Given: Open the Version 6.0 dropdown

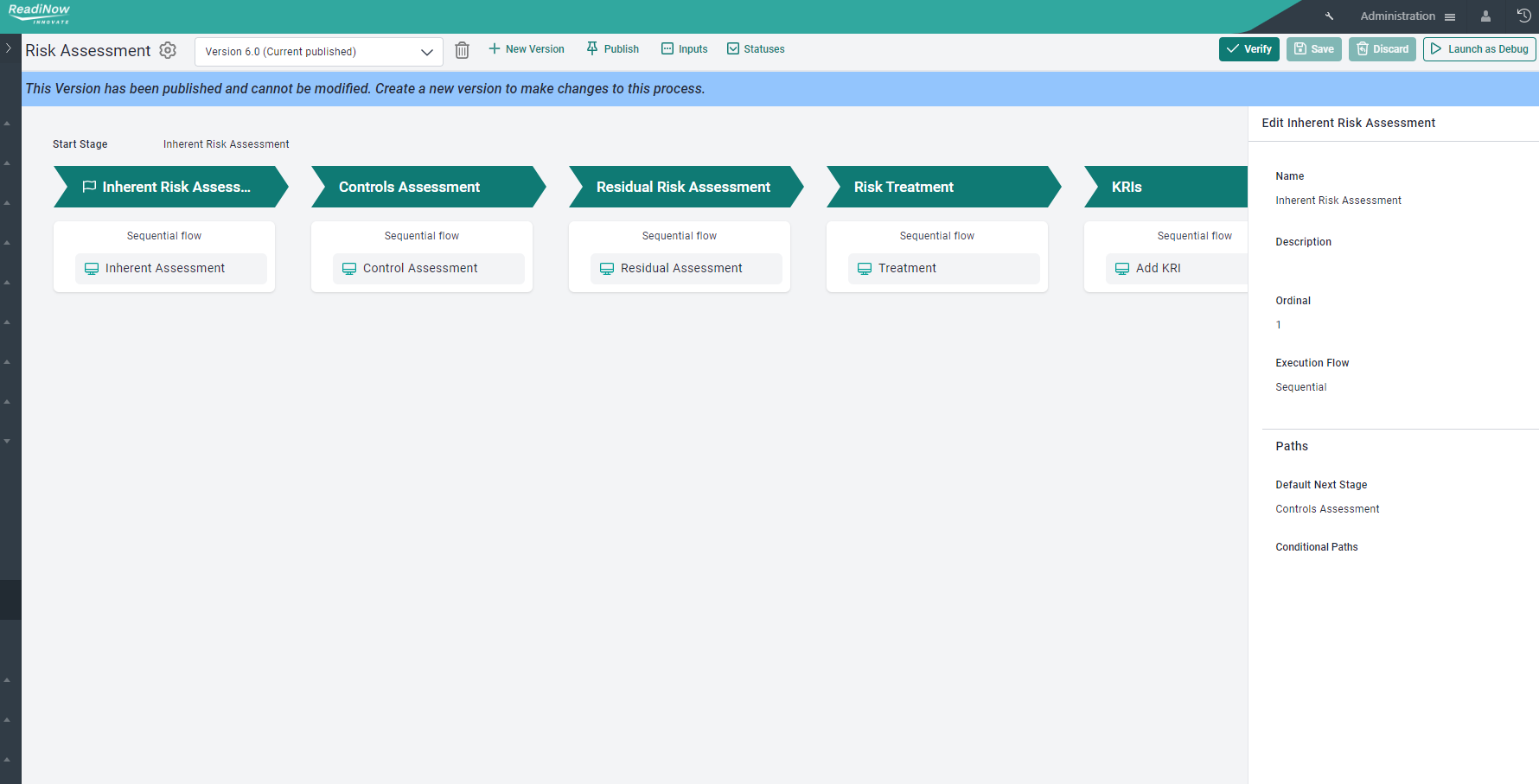Looking at the screenshot, I should pos(319,52).
